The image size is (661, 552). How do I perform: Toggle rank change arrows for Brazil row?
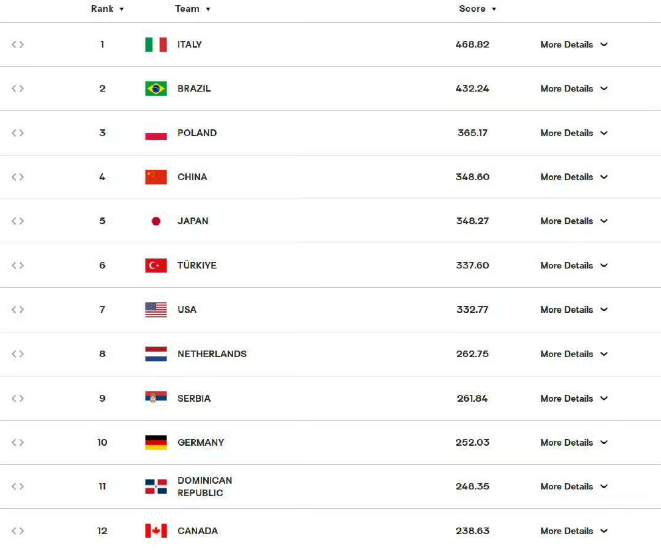pos(18,89)
